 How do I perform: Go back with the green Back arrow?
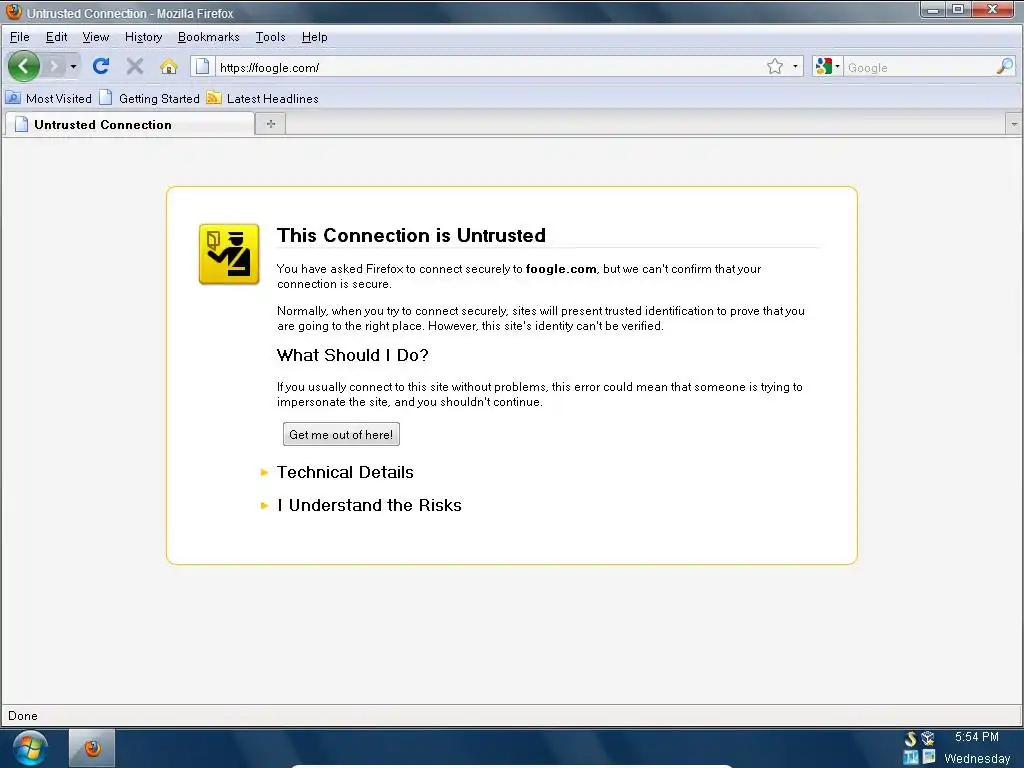24,66
